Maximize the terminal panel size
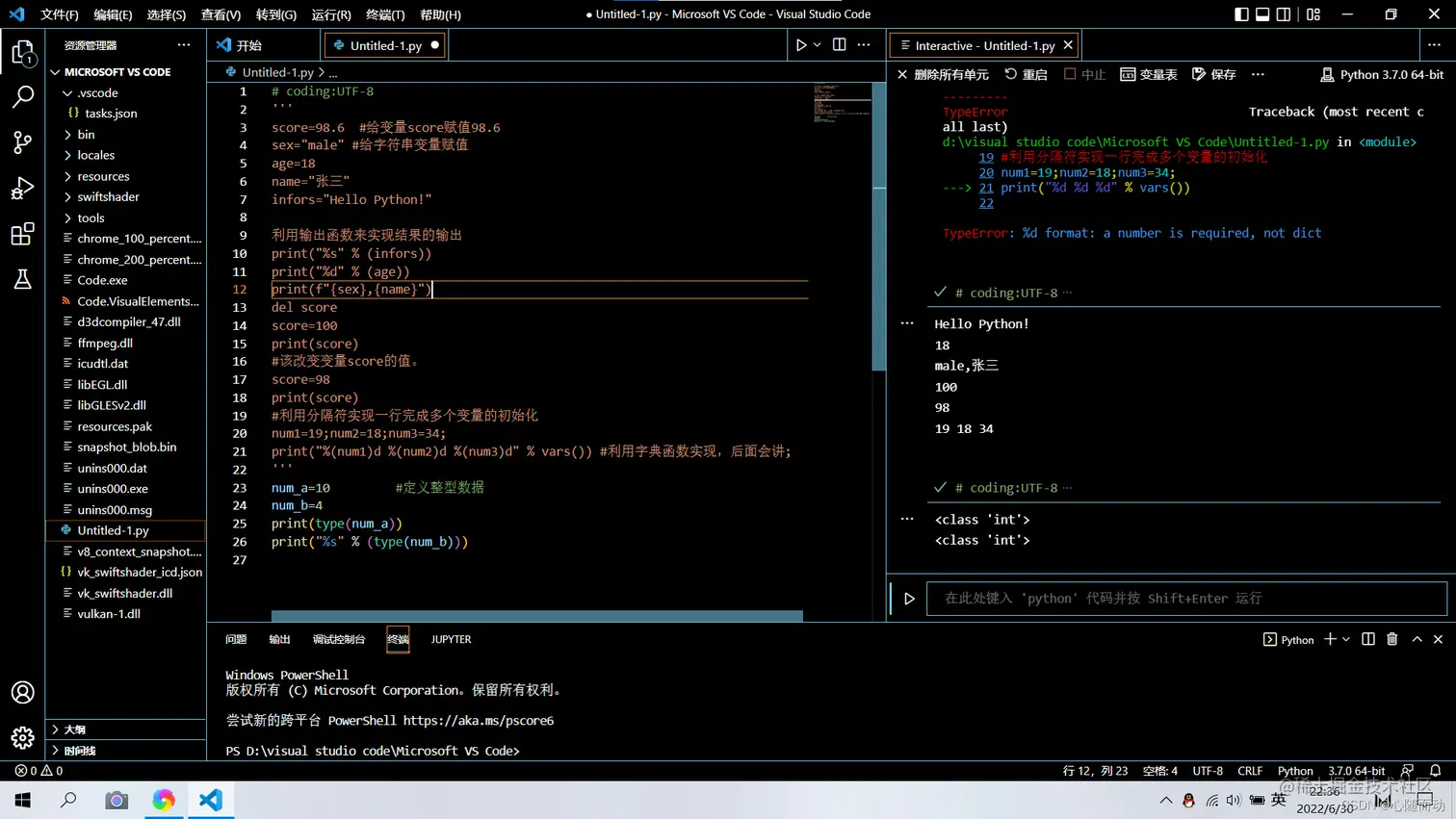This screenshot has width=1456, height=819. click(1417, 639)
